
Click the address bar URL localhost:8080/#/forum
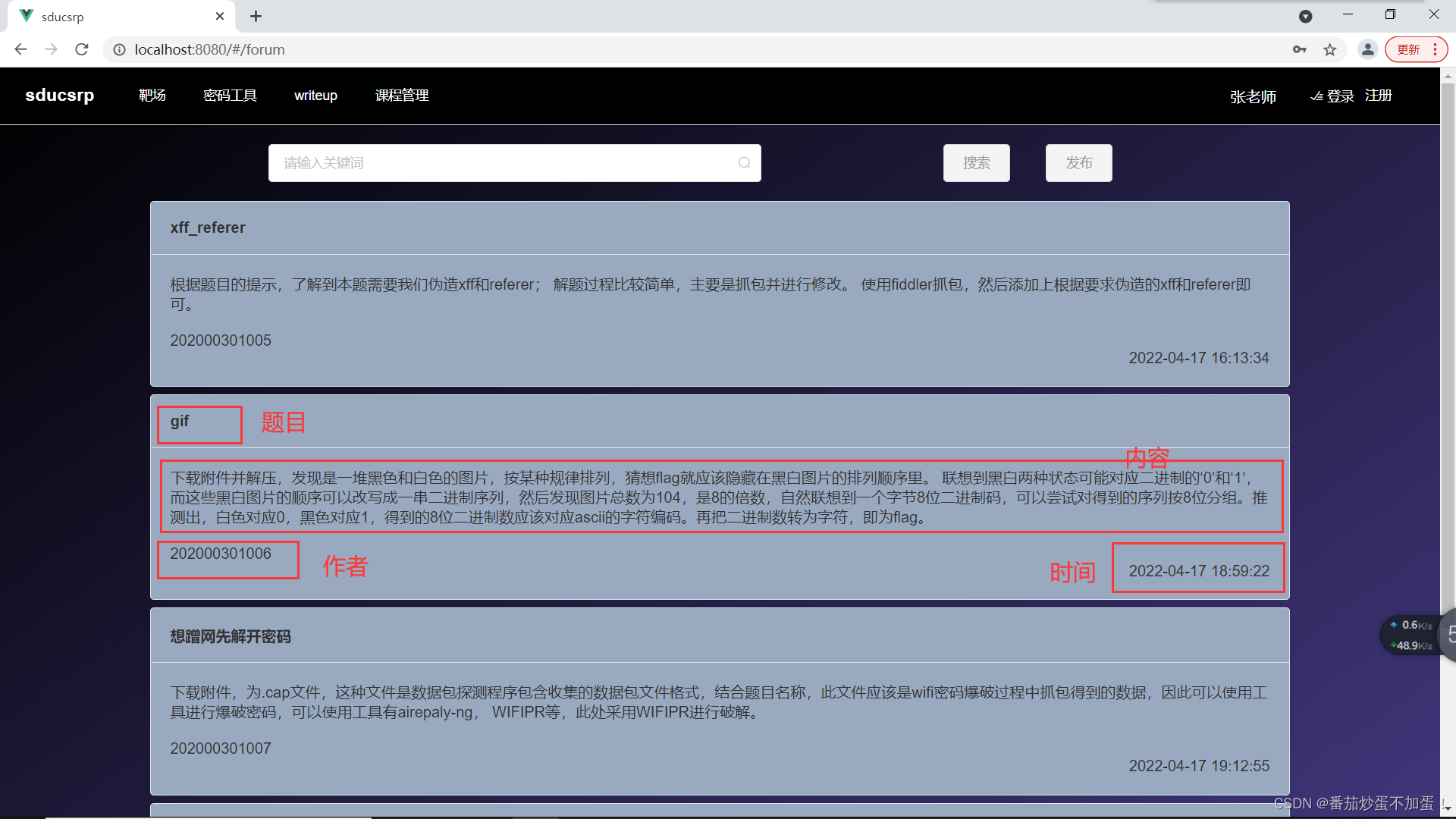(210, 49)
